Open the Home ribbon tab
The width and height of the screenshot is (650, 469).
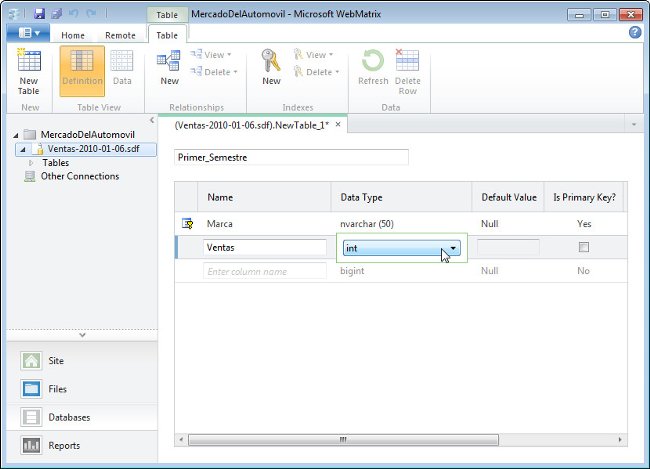pos(73,36)
